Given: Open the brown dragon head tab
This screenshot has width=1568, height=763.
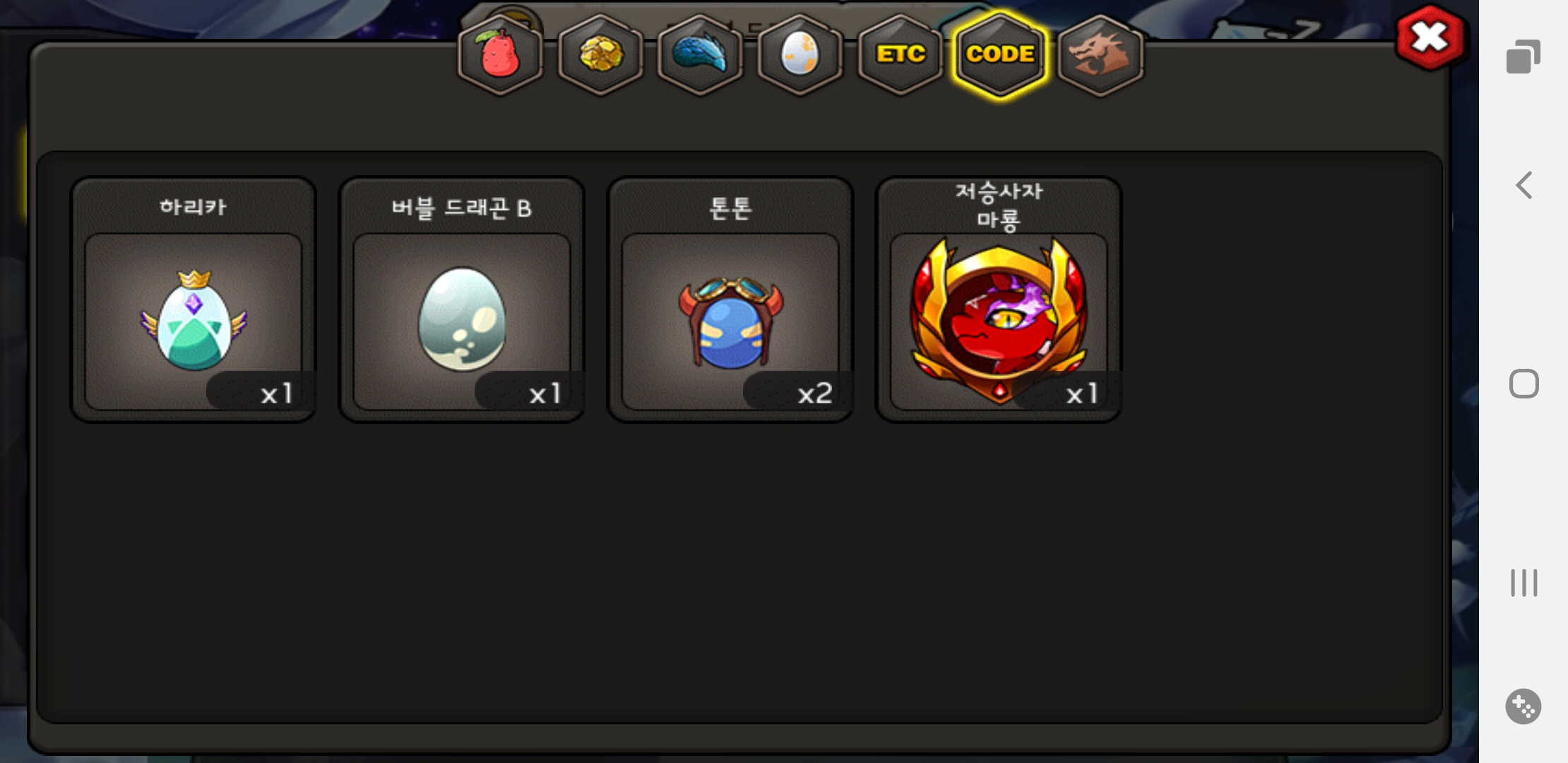Looking at the screenshot, I should point(1100,54).
